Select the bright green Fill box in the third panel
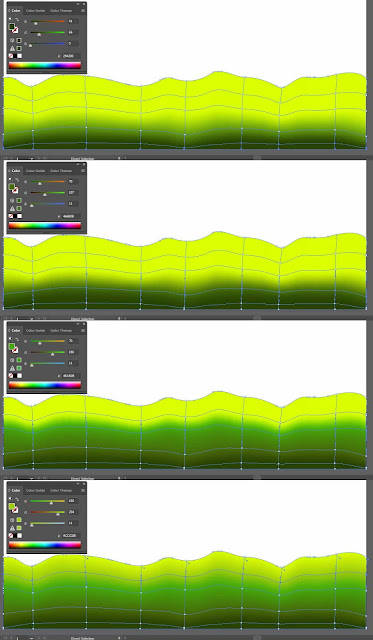This screenshot has height=640, width=373. coord(12,346)
